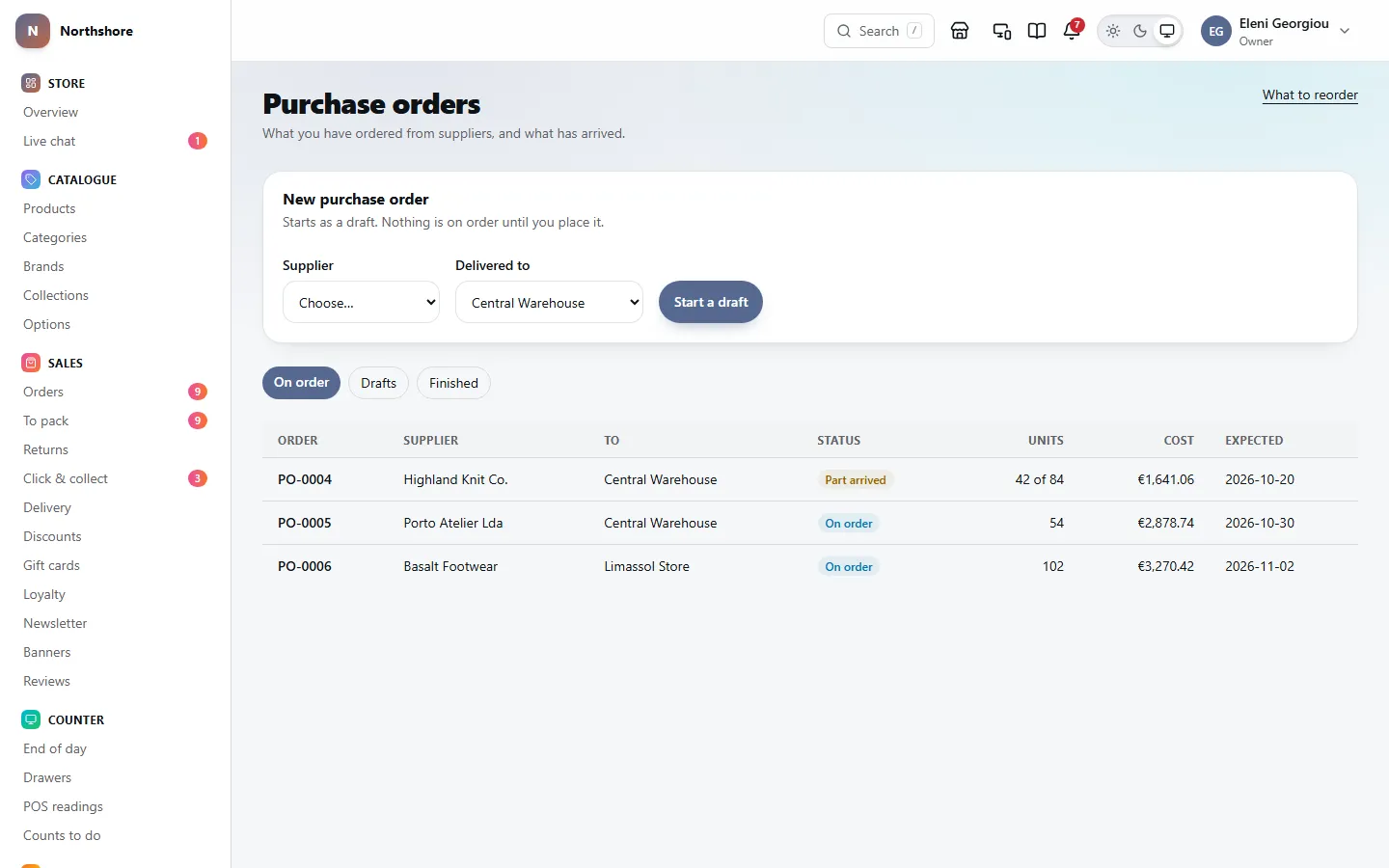Open Collections in the sidebar
Screen dimensions: 1389x868
[x=56, y=295]
